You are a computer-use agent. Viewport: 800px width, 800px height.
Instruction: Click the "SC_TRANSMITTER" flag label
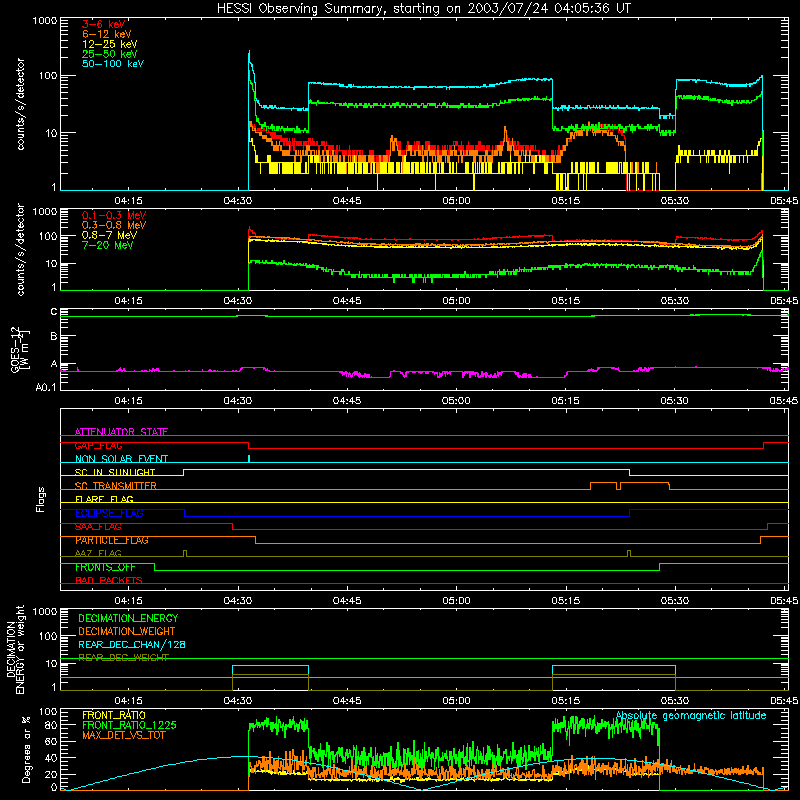point(115,486)
